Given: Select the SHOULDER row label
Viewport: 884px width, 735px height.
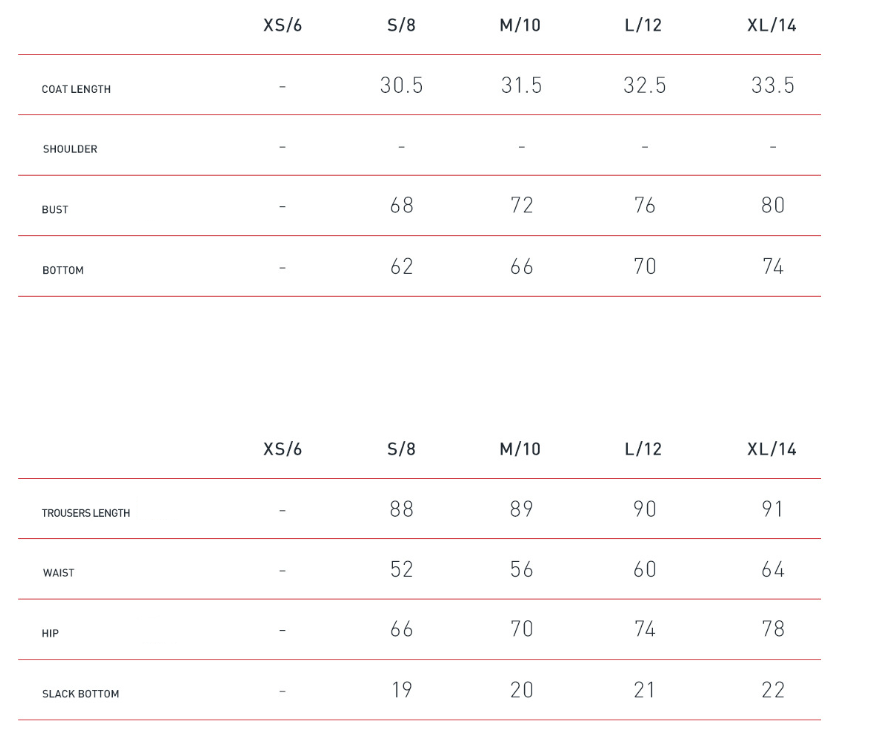Looking at the screenshot, I should [x=70, y=149].
